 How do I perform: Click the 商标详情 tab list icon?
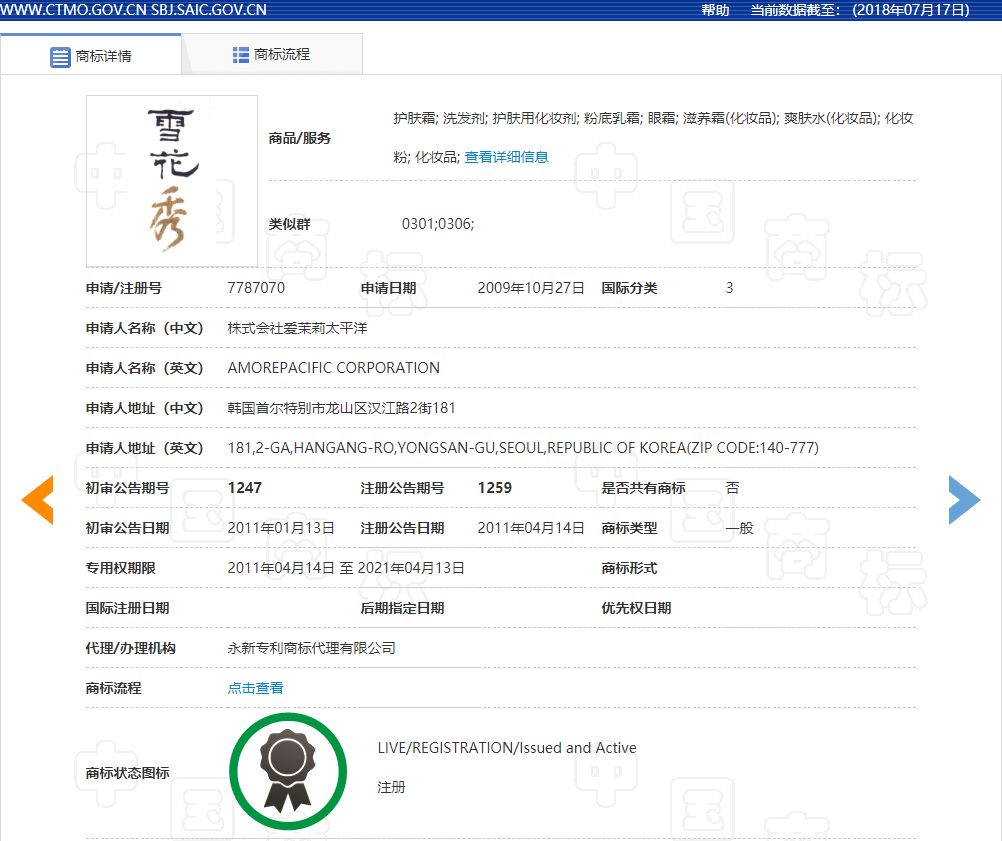[x=60, y=57]
